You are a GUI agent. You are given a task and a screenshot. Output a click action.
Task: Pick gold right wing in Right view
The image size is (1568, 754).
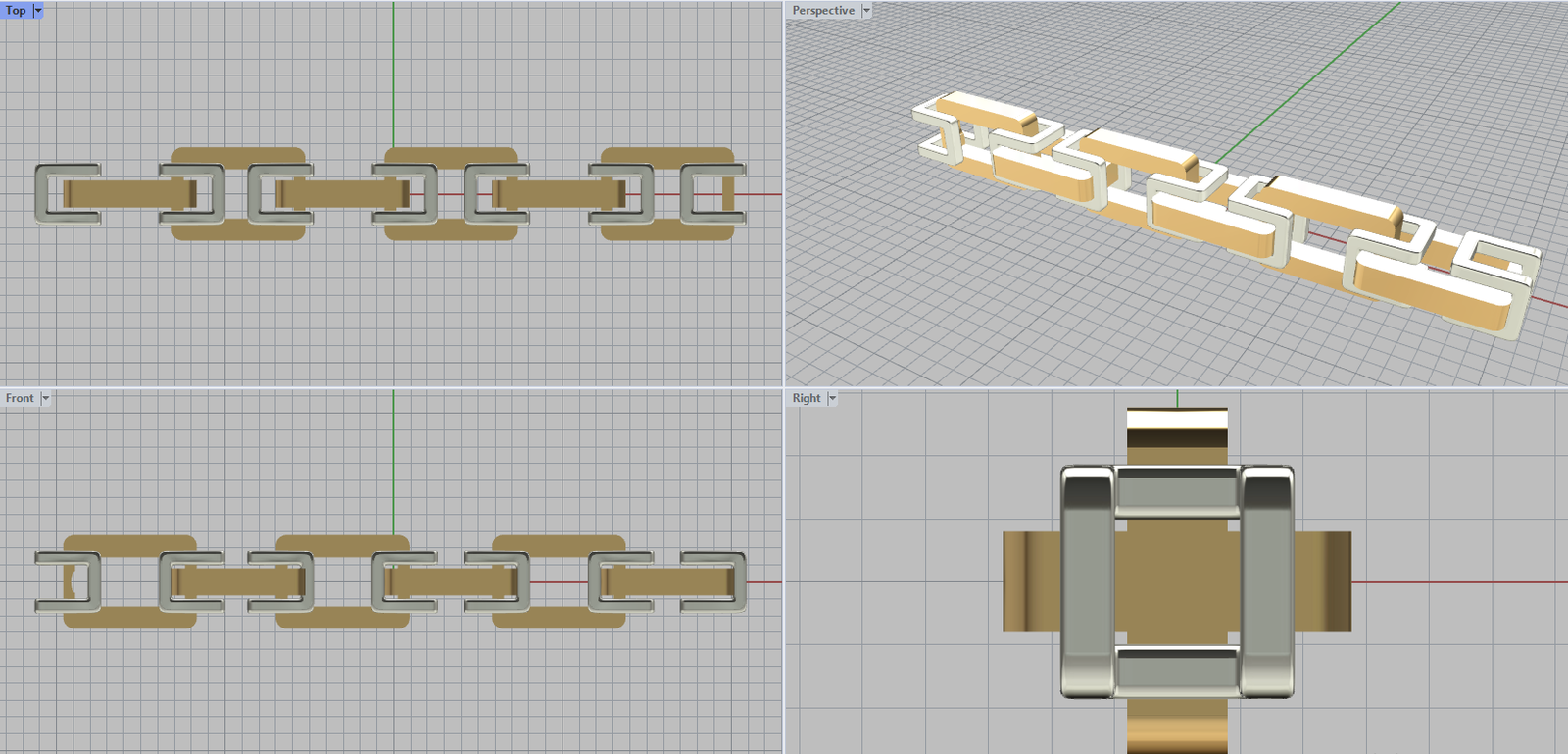(x=1323, y=581)
